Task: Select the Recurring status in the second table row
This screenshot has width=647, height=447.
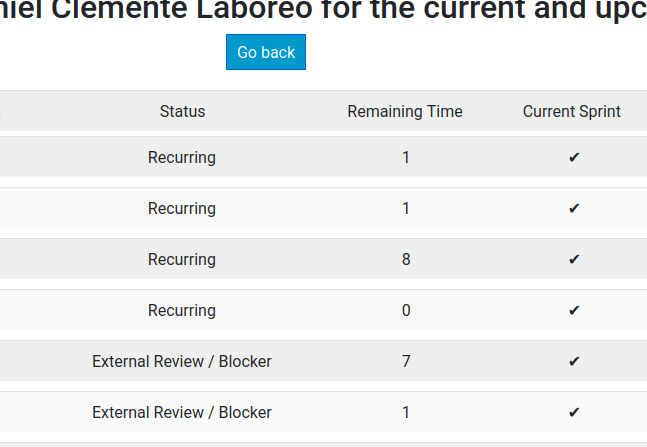Action: point(182,209)
